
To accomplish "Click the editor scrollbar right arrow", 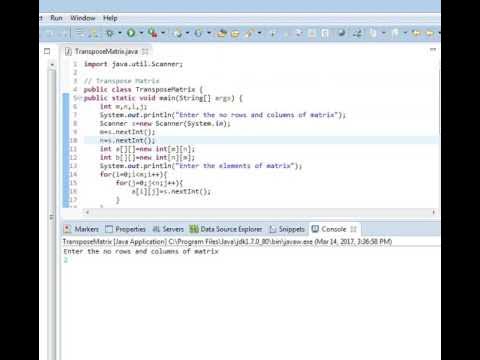I will coord(433,212).
